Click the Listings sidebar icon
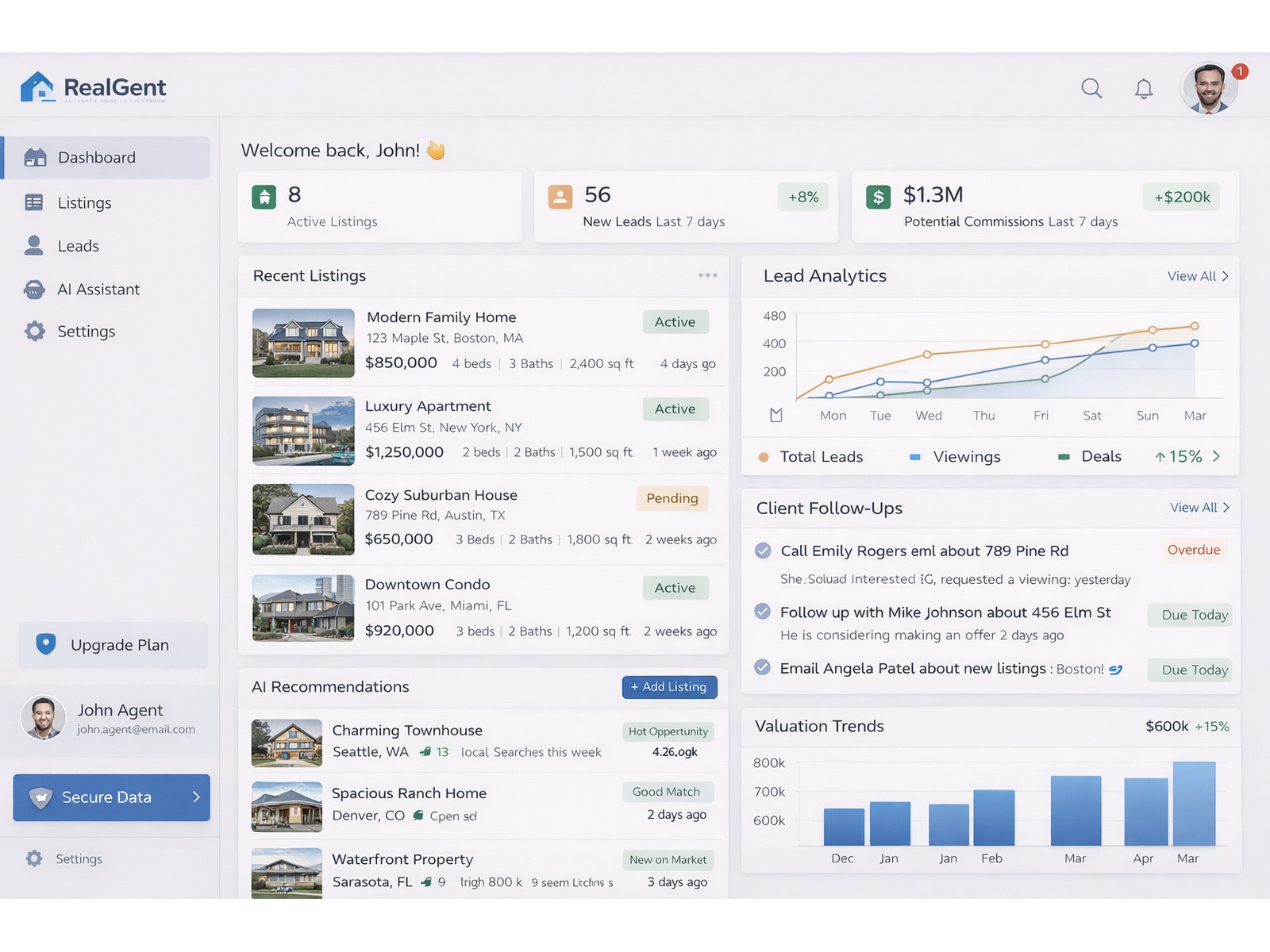 pyautogui.click(x=34, y=202)
